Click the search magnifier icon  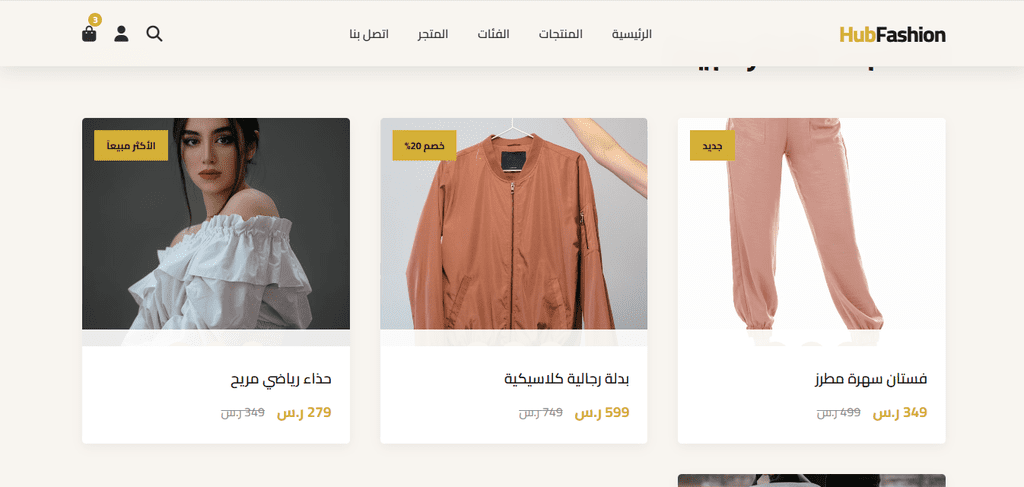point(154,34)
